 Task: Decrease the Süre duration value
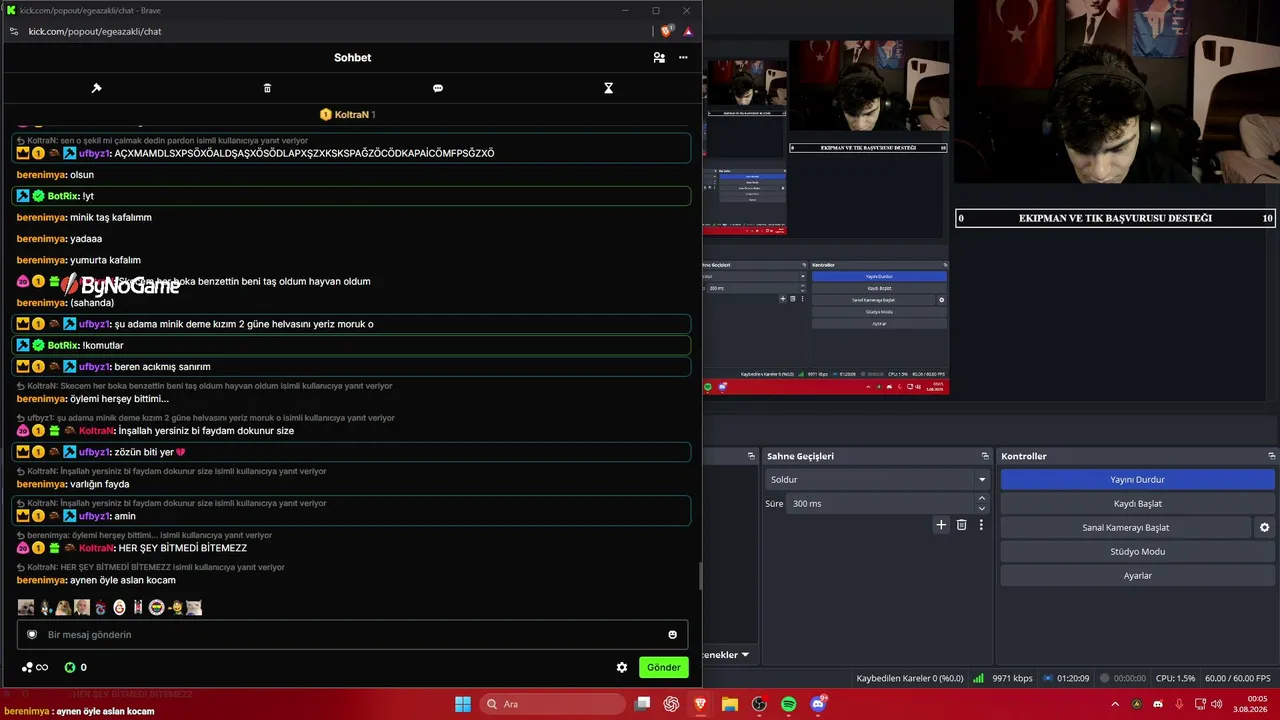(x=982, y=509)
